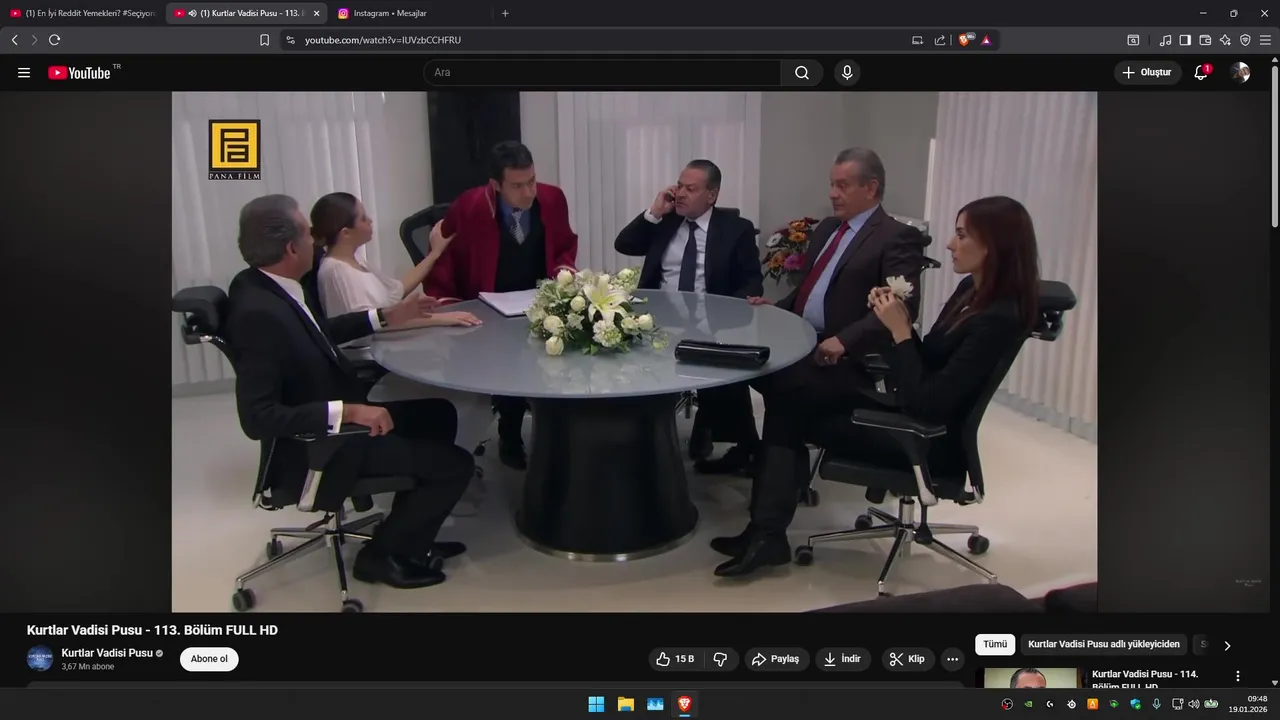The width and height of the screenshot is (1280, 720).
Task: Dislike the video with thumbs down
Action: 720,659
